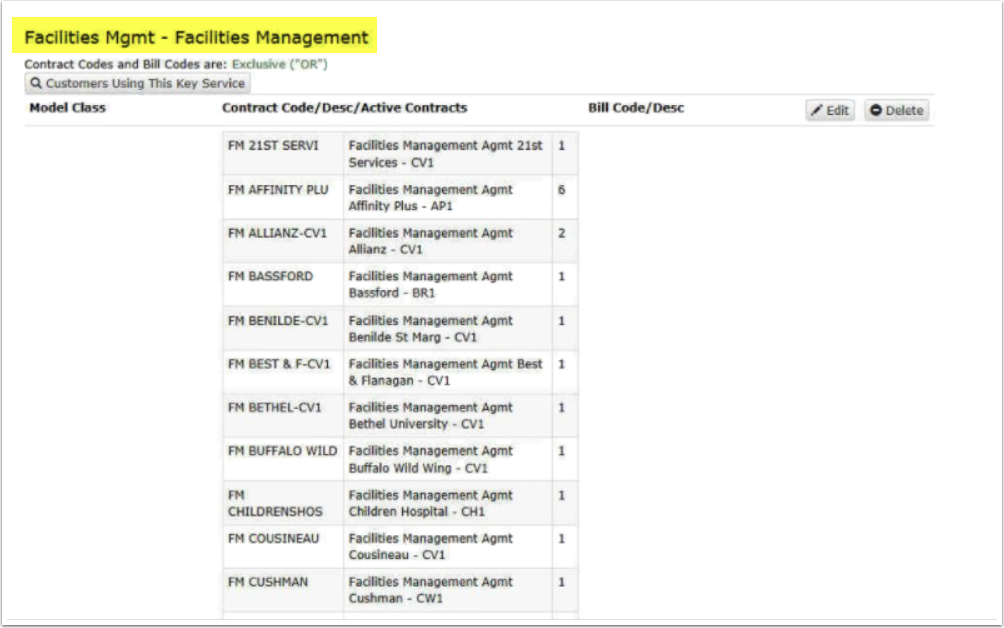1004x628 pixels.
Task: Click the Model Class column header
Action: pyautogui.click(x=67, y=108)
